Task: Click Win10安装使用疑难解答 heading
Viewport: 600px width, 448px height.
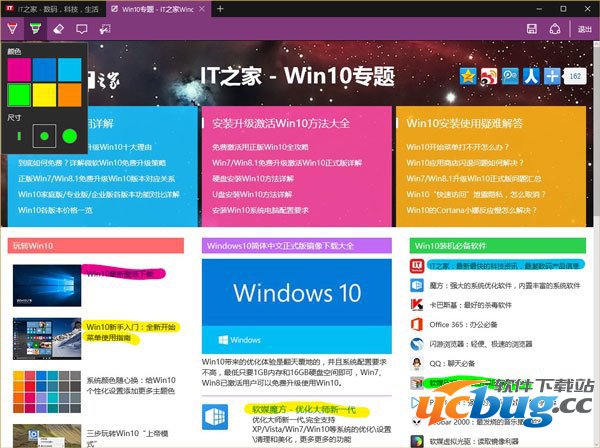Action: [464, 123]
